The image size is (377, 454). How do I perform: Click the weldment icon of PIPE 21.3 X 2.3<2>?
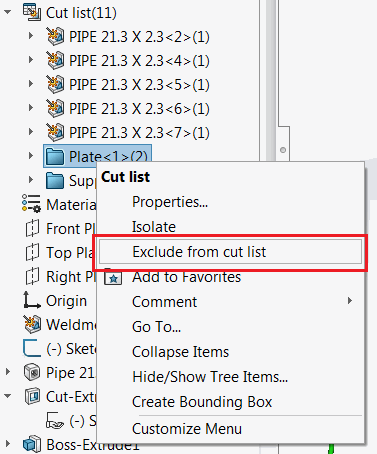tap(55, 36)
